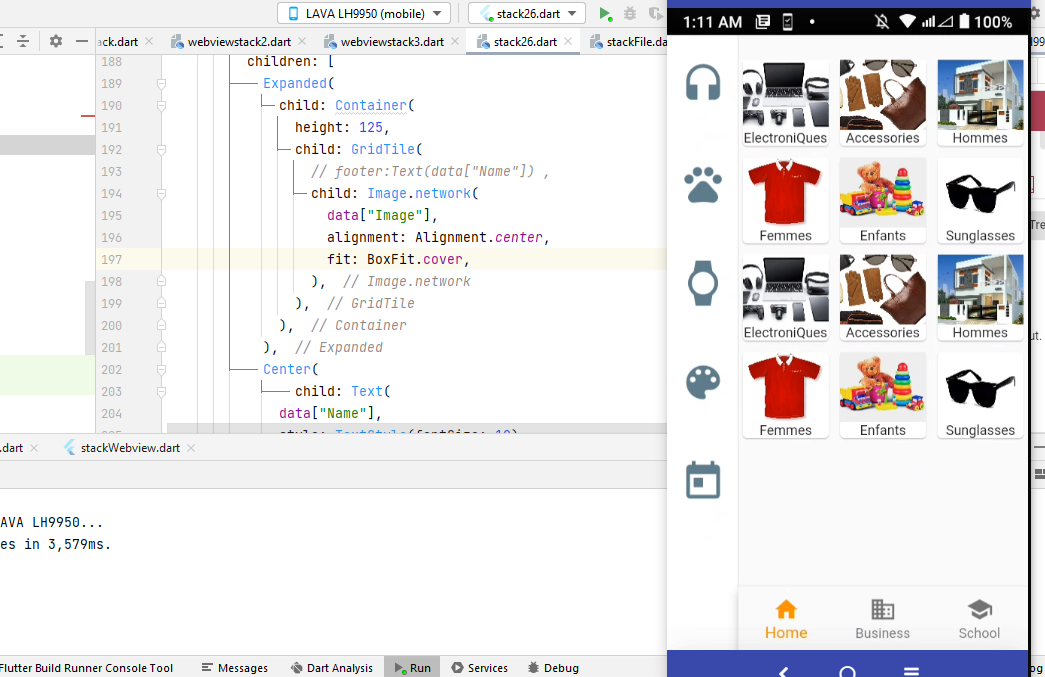This screenshot has width=1045, height=677.
Task: Open the first Femmes red shirt tile
Action: point(786,201)
